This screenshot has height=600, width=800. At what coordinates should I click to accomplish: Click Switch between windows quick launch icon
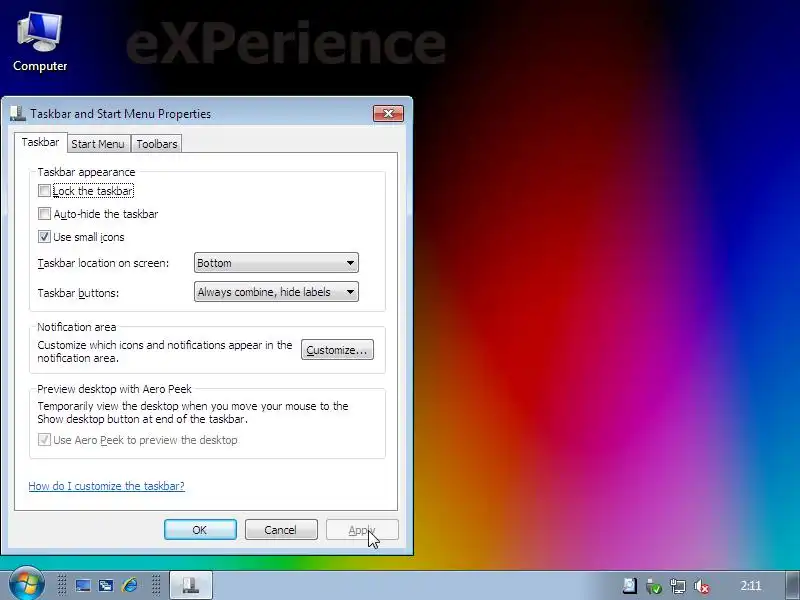106,585
